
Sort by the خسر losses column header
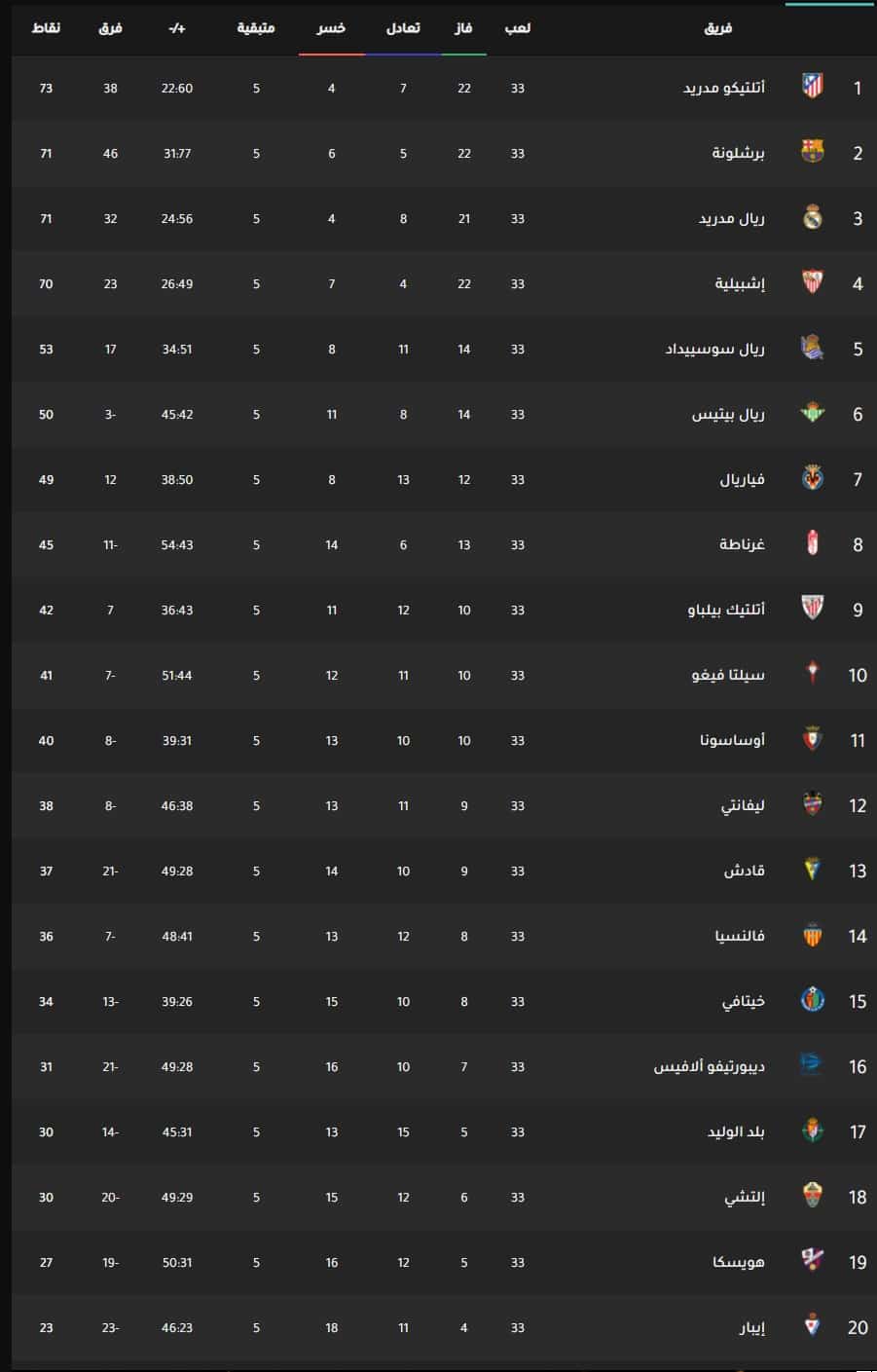click(331, 28)
